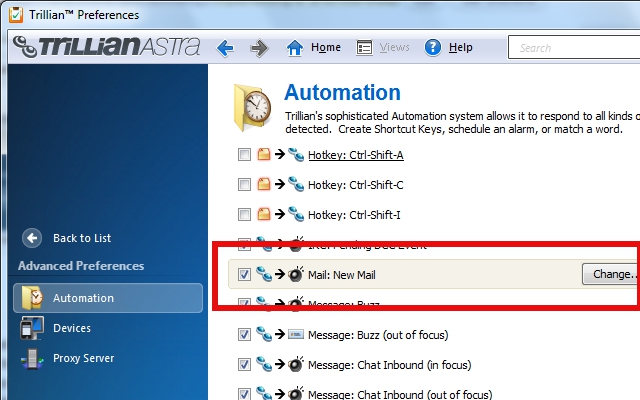Select Proxy Server in the sidebar
The image size is (640, 400).
[83, 358]
